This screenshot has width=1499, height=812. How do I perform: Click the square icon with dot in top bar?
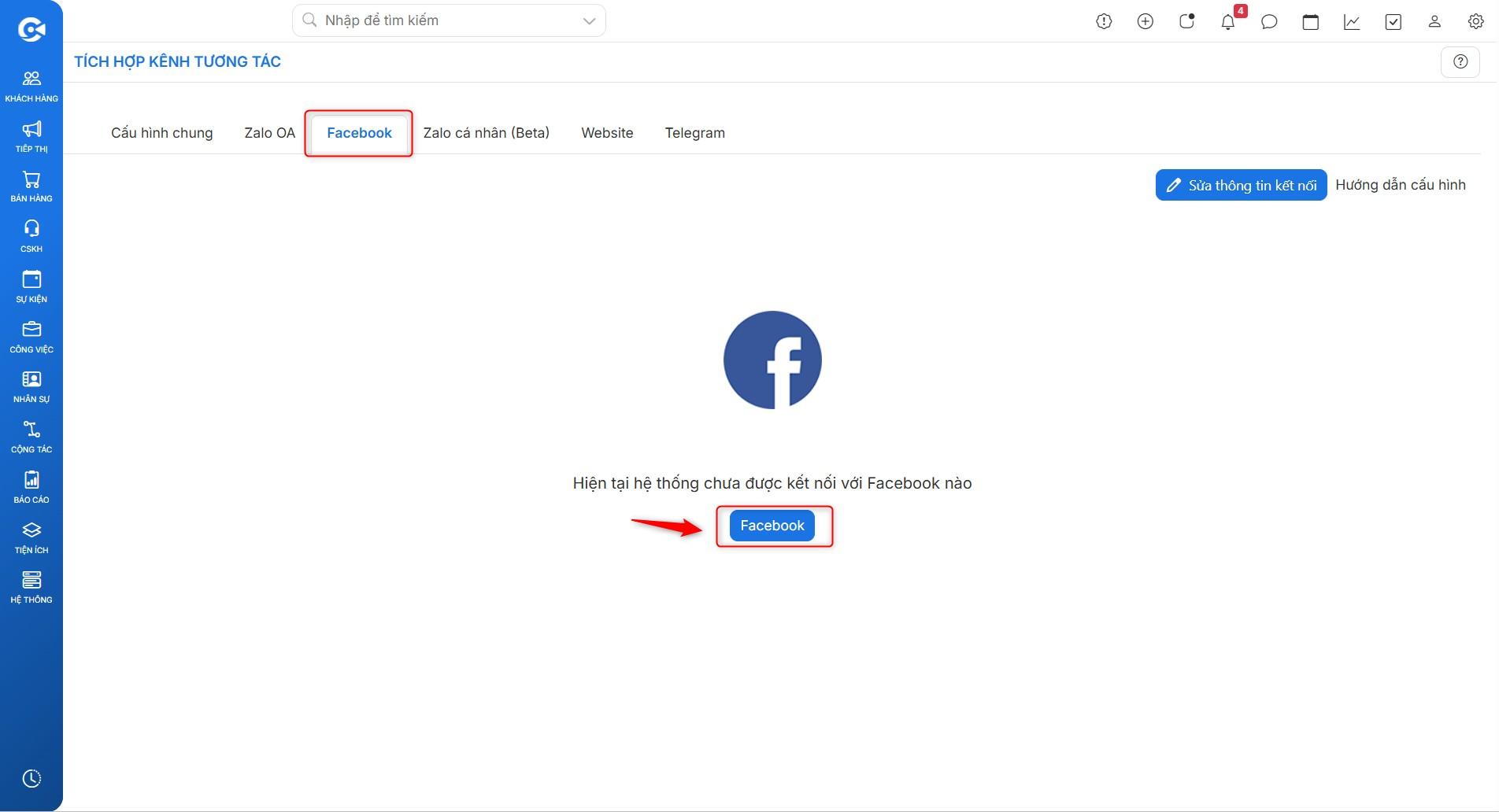(x=1186, y=21)
